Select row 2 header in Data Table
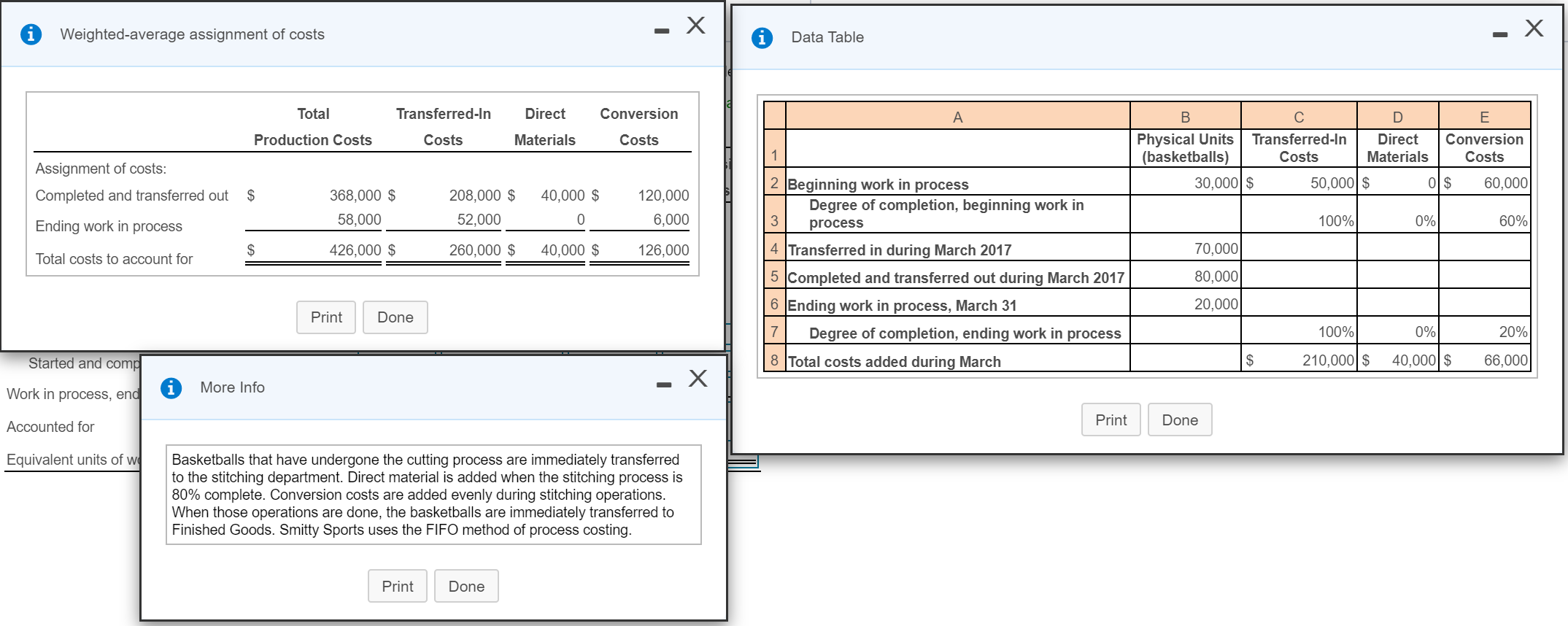 coord(774,182)
